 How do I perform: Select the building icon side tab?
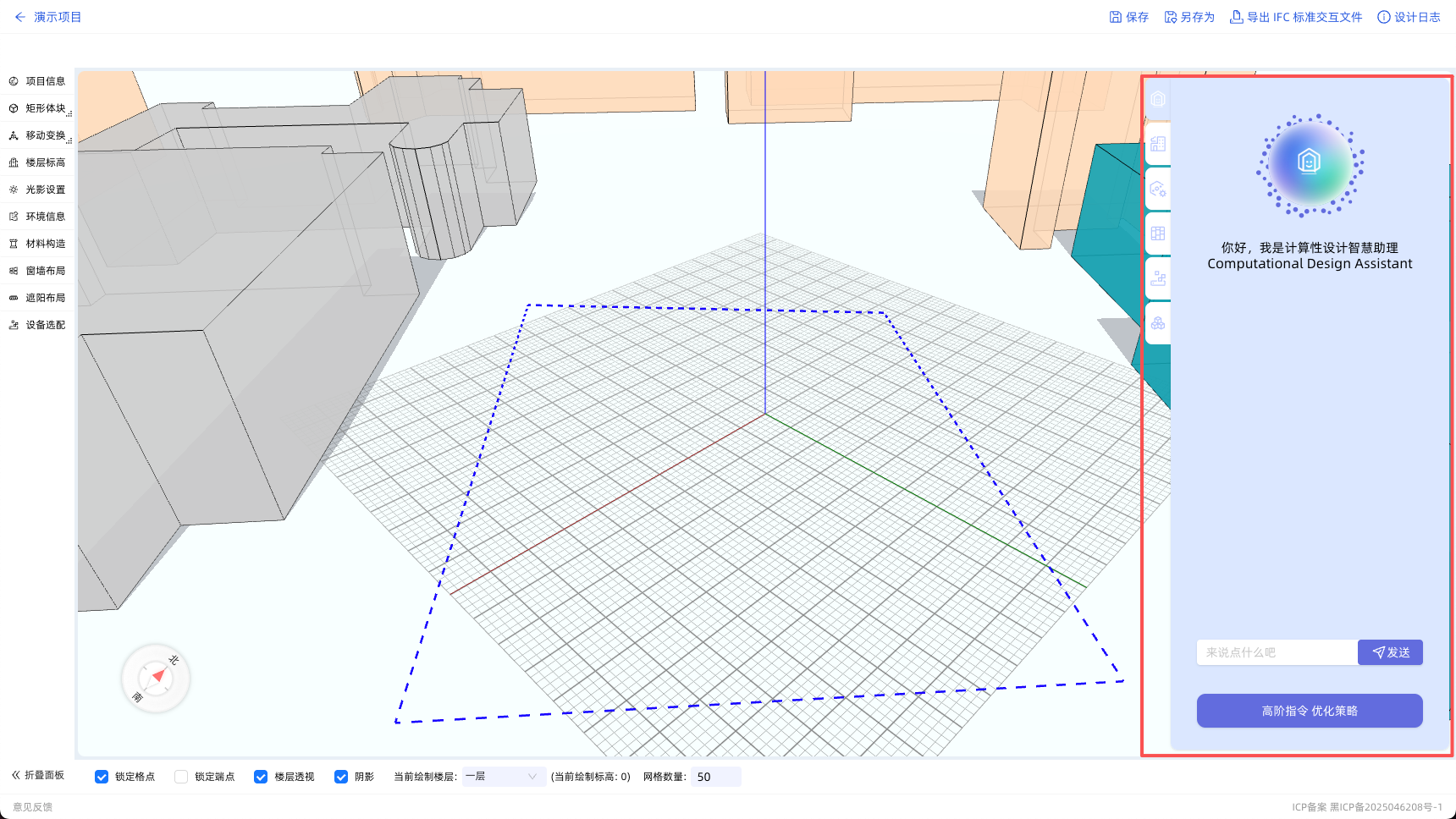click(x=1158, y=144)
